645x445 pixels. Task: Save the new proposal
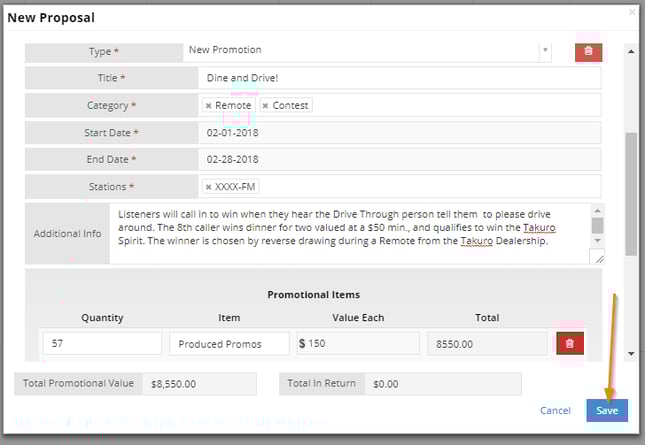point(607,410)
